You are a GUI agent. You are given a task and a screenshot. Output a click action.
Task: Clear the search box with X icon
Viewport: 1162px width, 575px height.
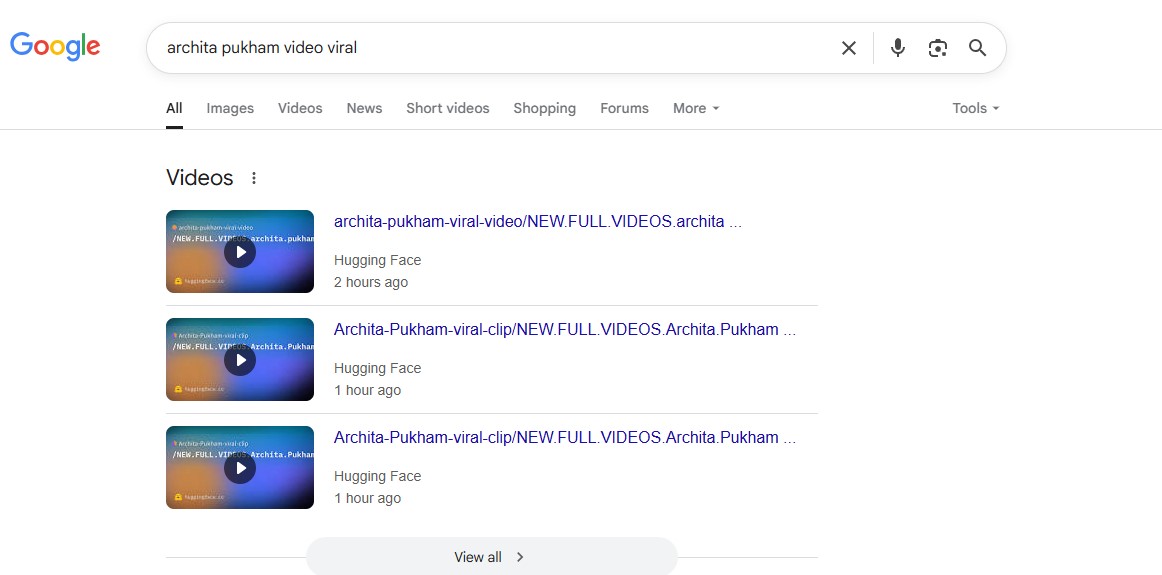click(849, 48)
